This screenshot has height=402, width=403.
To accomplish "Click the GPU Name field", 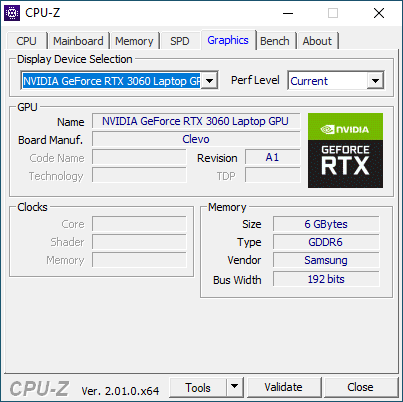I will (196, 121).
